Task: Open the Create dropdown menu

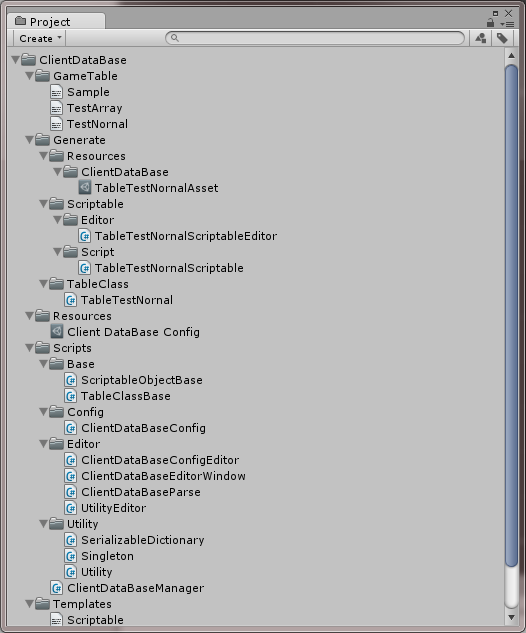Action: tap(40, 38)
